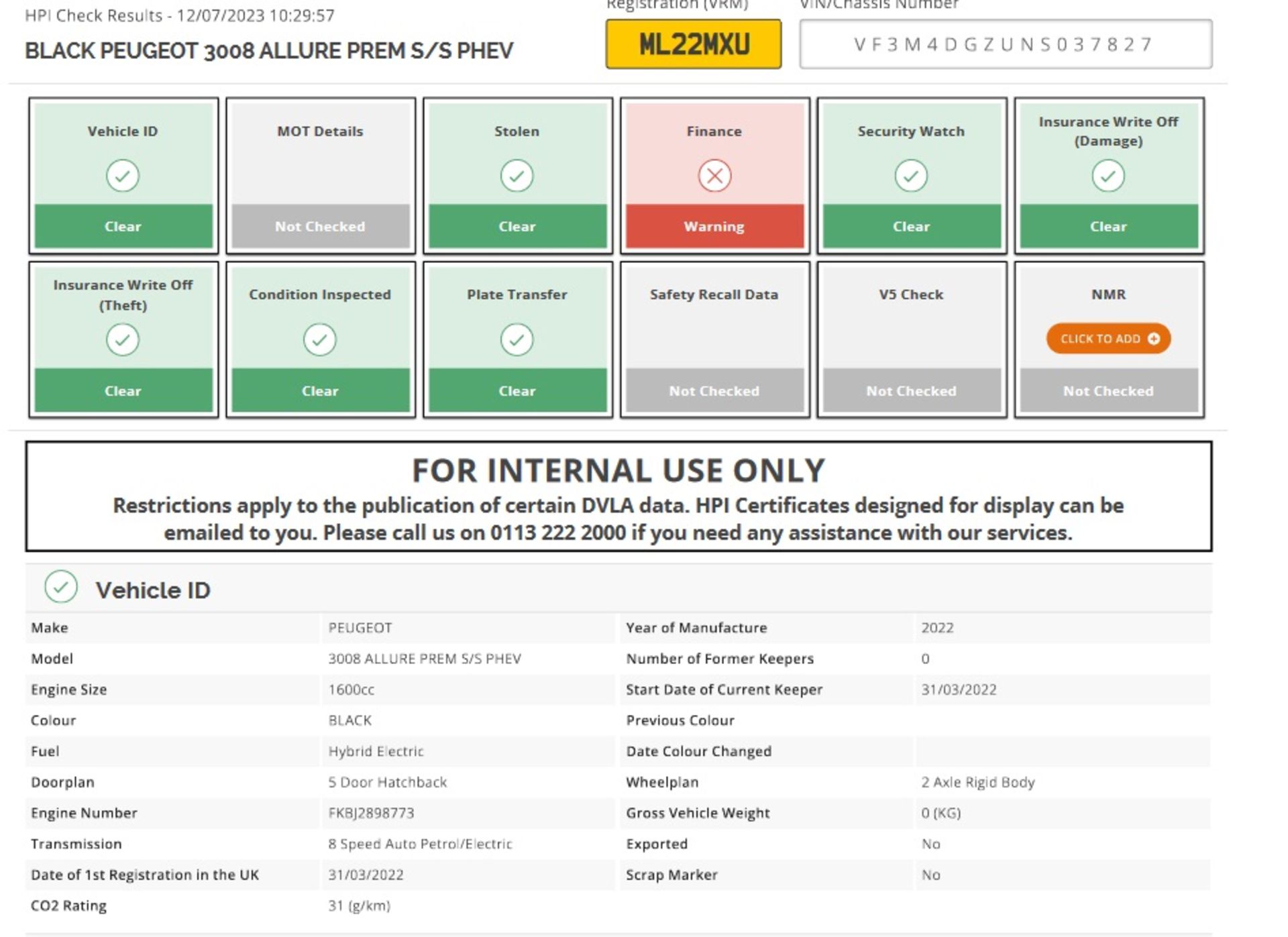Click the phone number 0113 222 2000
The image size is (1288, 937).
click(557, 533)
